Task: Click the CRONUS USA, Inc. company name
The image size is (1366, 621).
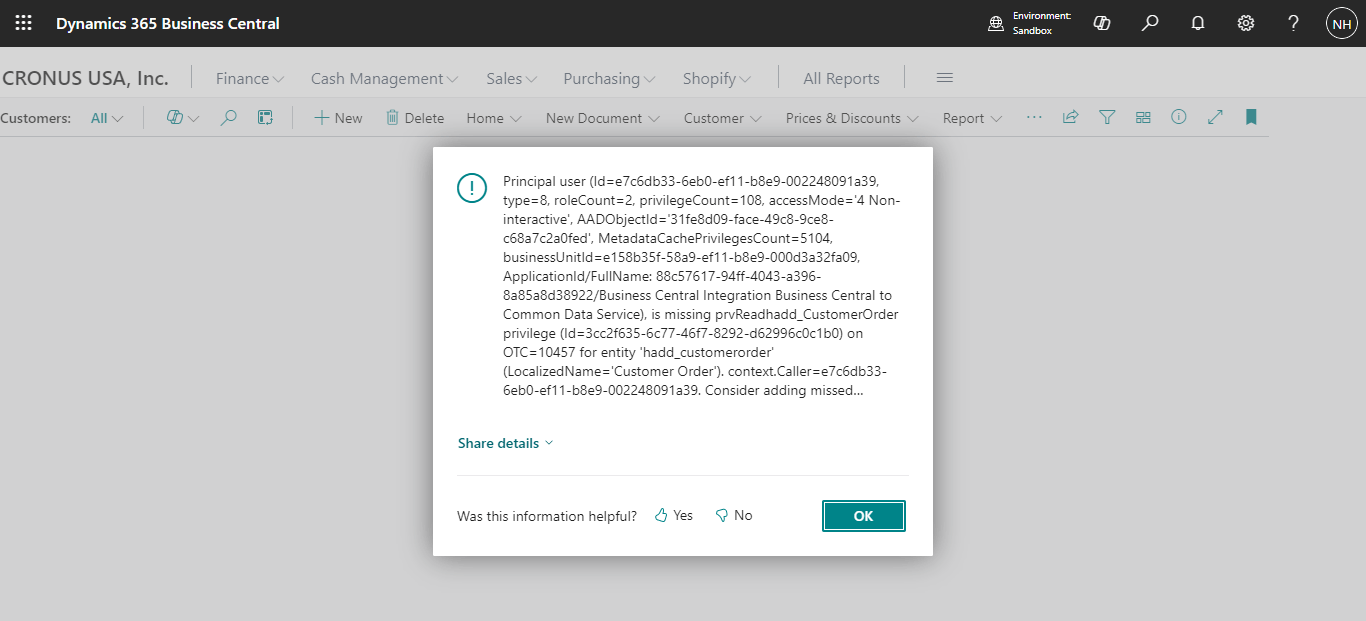Action: [85, 78]
